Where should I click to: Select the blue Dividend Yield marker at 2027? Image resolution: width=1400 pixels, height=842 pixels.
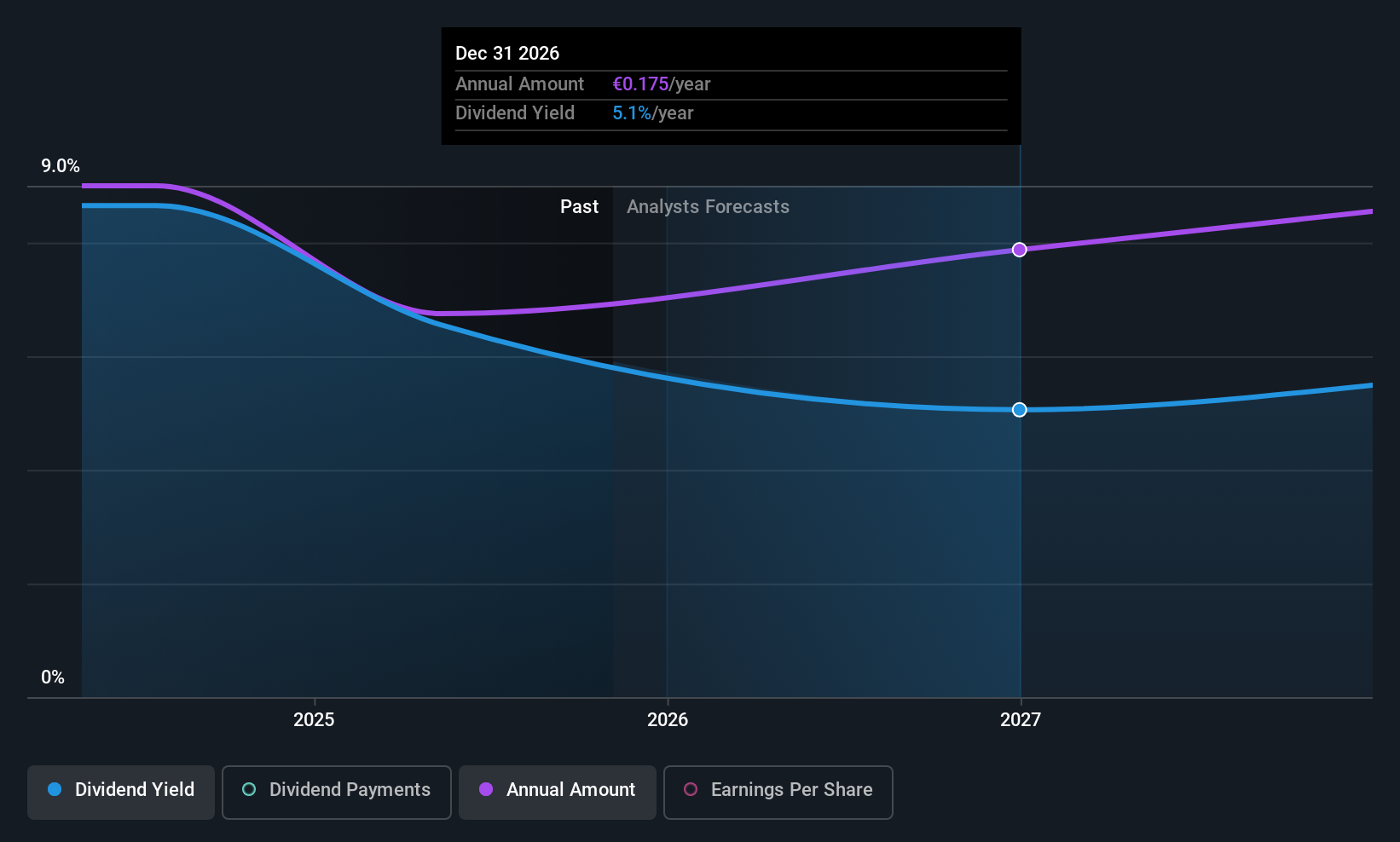point(1020,410)
